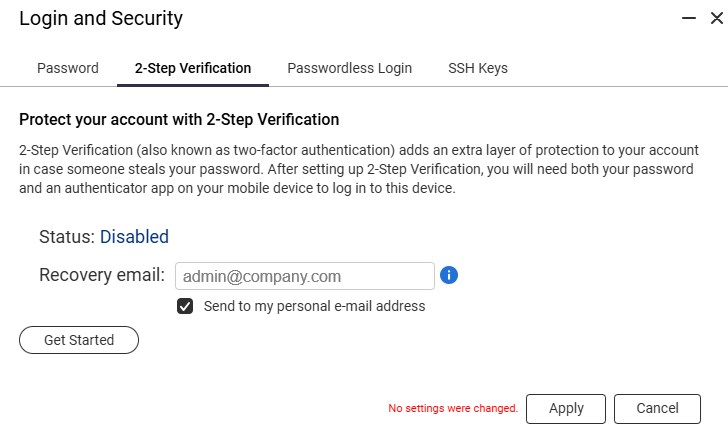Switch to the Password tab

point(68,68)
